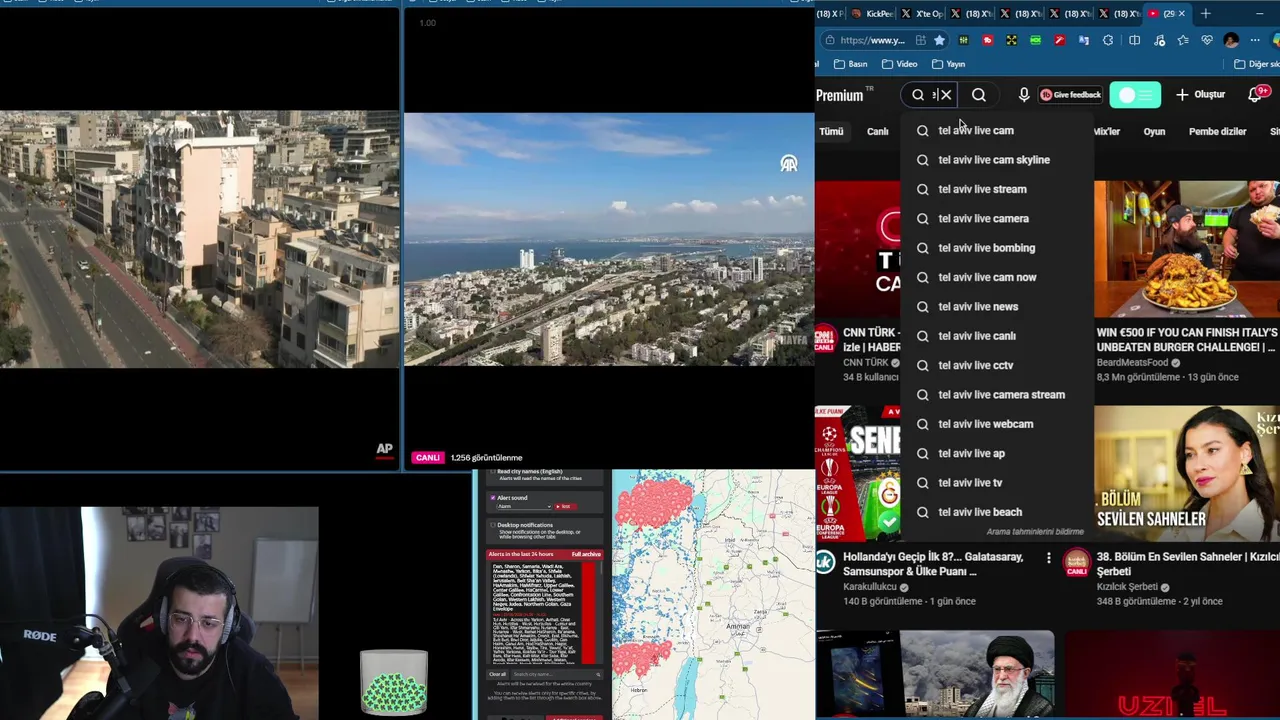Click the Test alert sound button
Screen dimensions: 1280x720
[x=565, y=506]
